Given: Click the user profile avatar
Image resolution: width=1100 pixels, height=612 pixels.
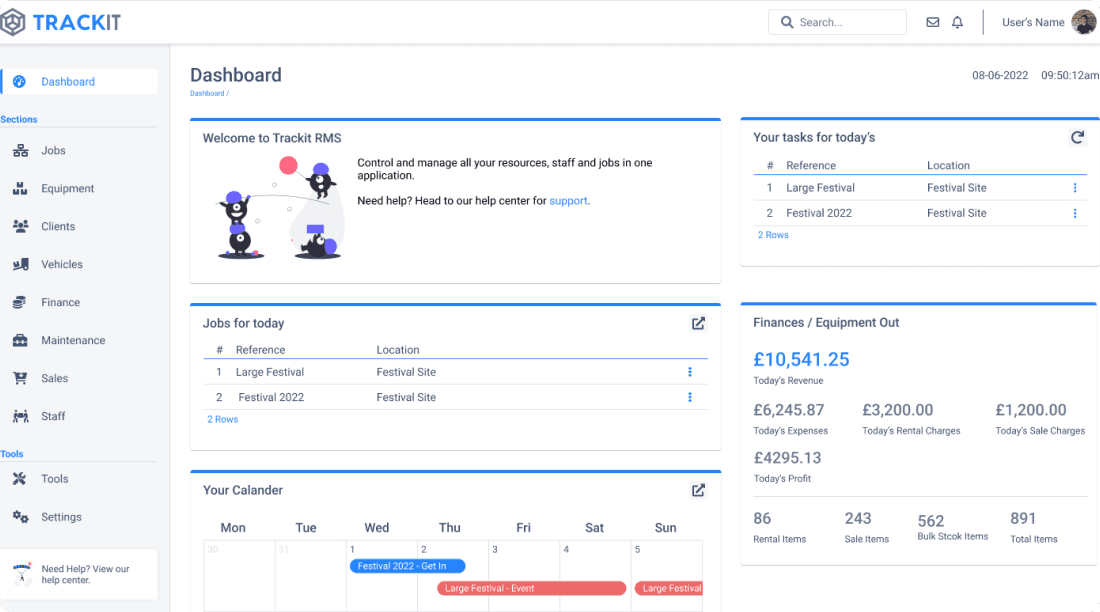Looking at the screenshot, I should [x=1083, y=22].
